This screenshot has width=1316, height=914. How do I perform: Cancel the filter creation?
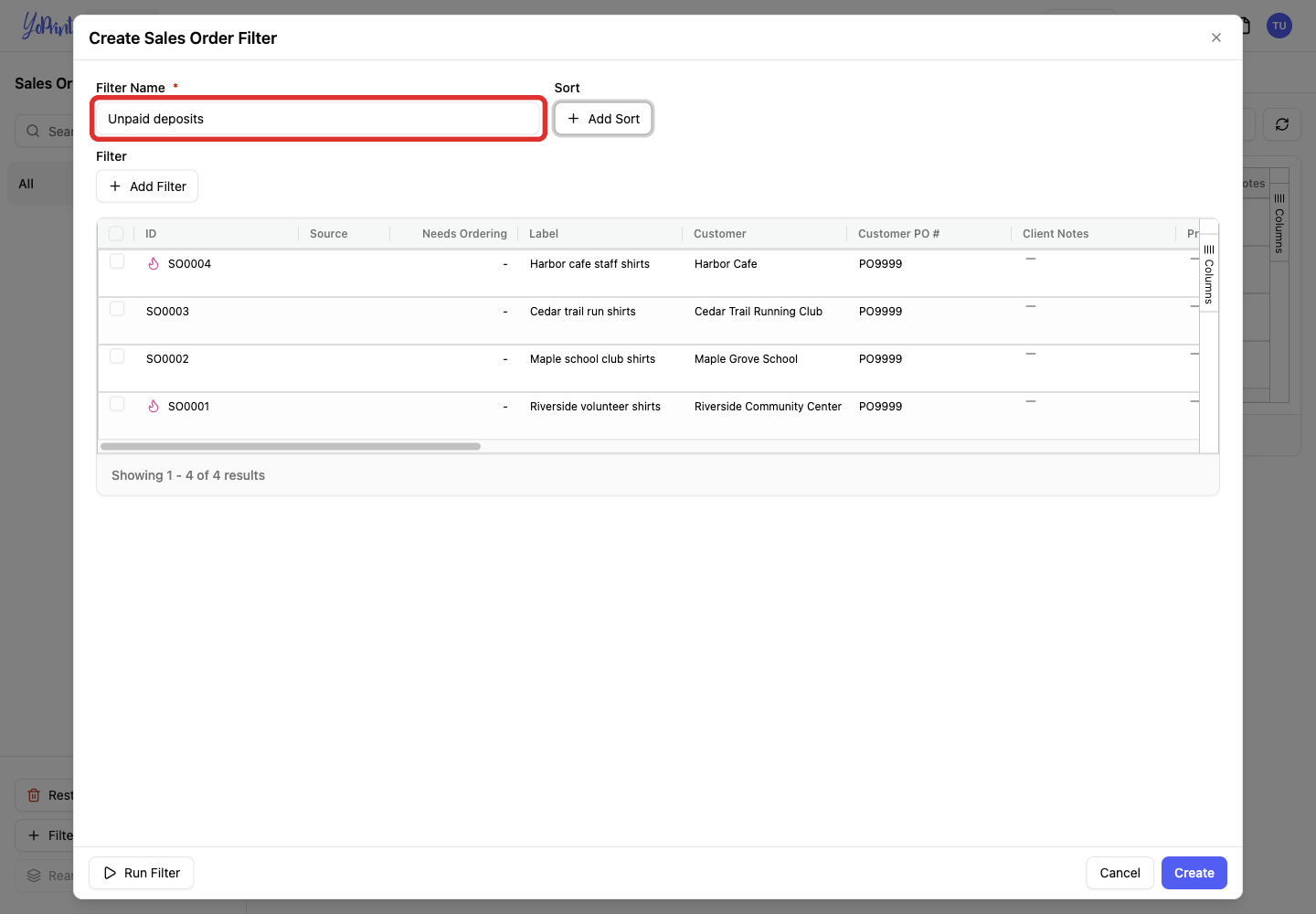pyautogui.click(x=1120, y=873)
